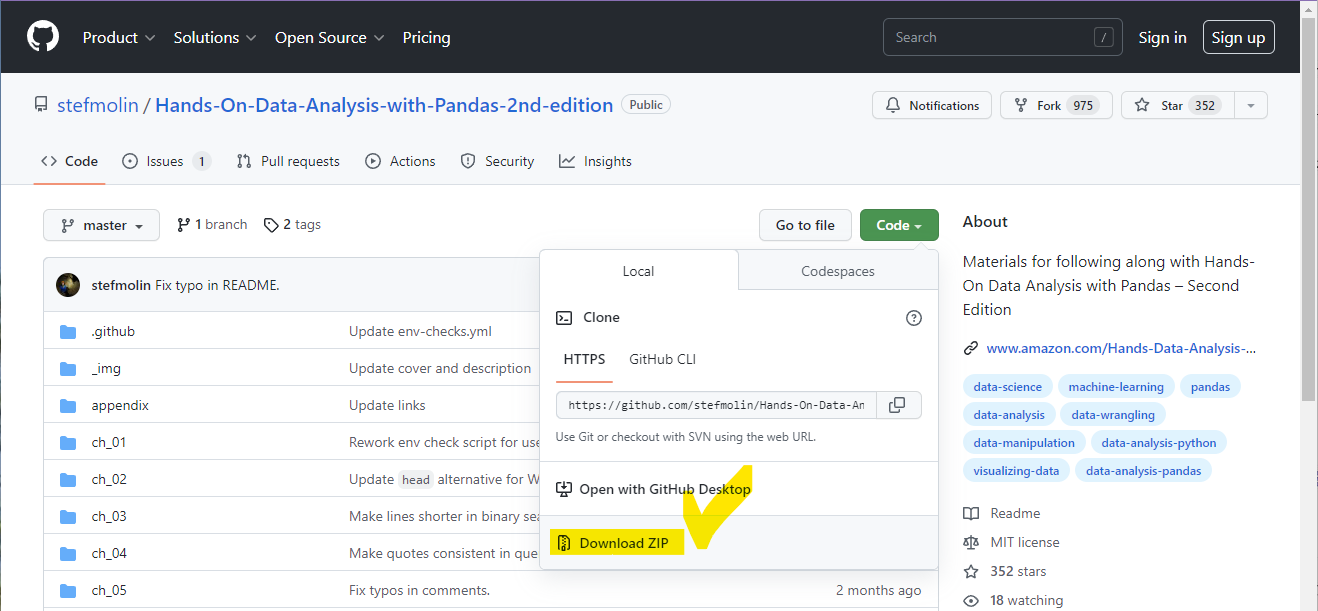This screenshot has height=611, width=1318.
Task: Click the machine-learning topic tag
Action: pos(1116,387)
